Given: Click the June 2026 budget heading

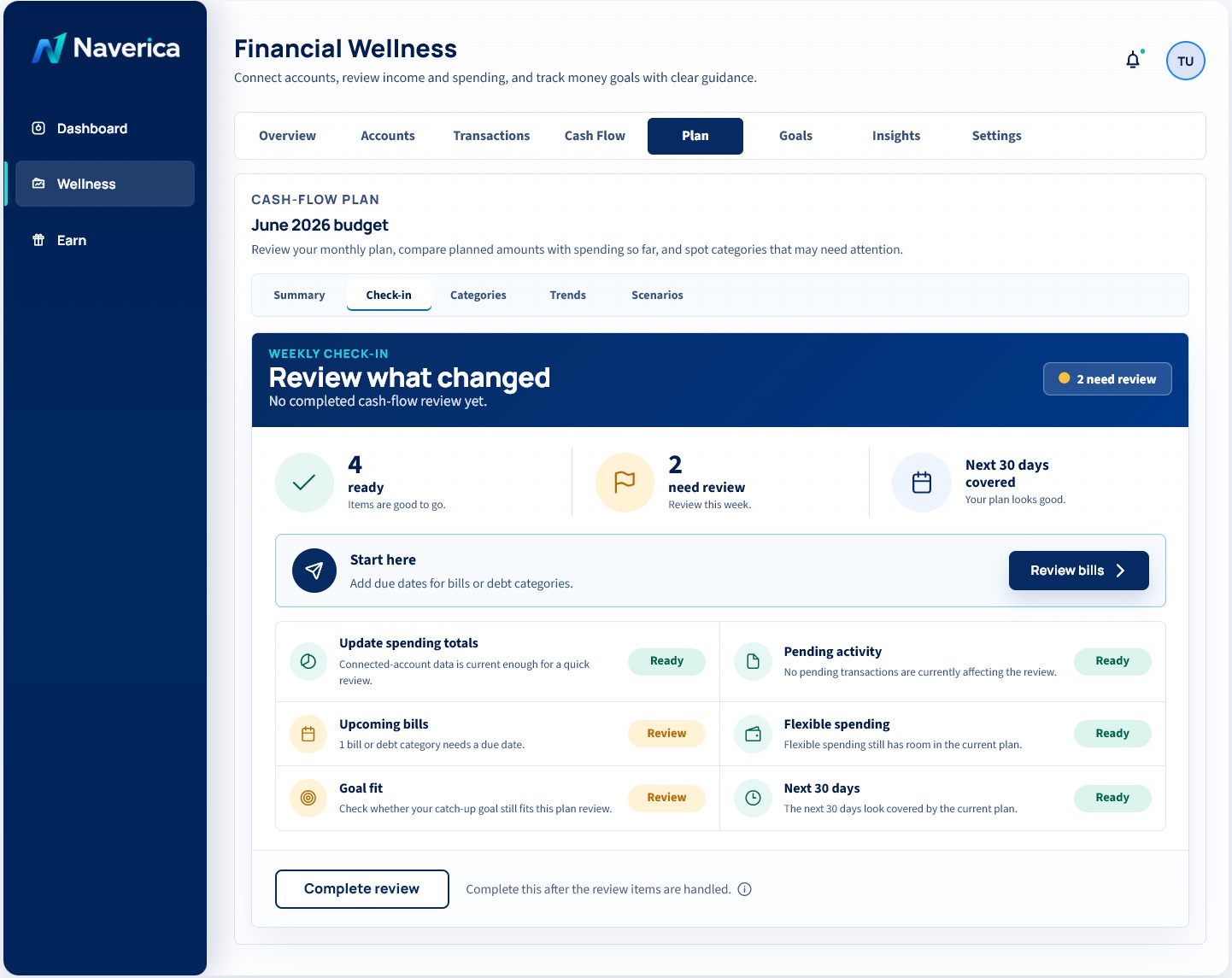Looking at the screenshot, I should 320,225.
